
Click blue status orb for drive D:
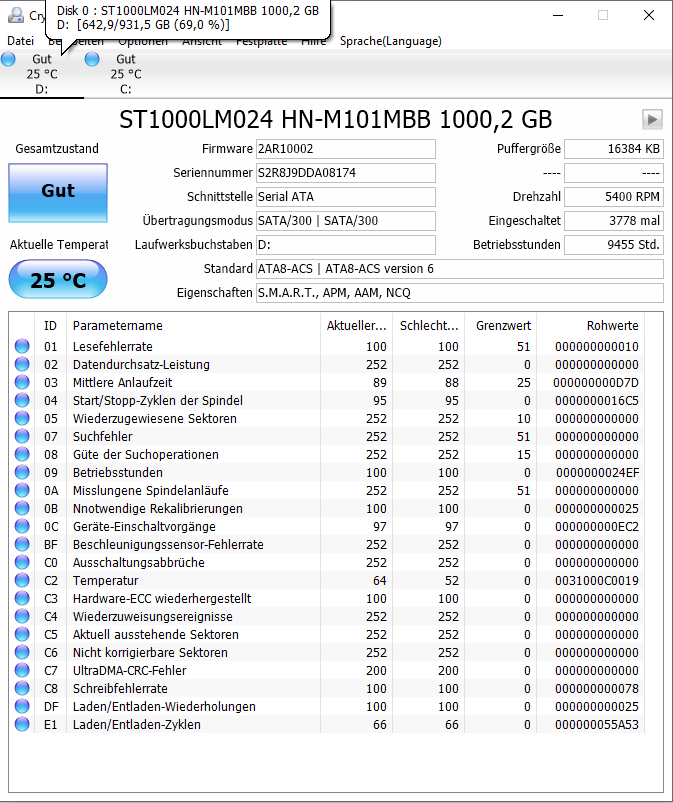point(8,59)
